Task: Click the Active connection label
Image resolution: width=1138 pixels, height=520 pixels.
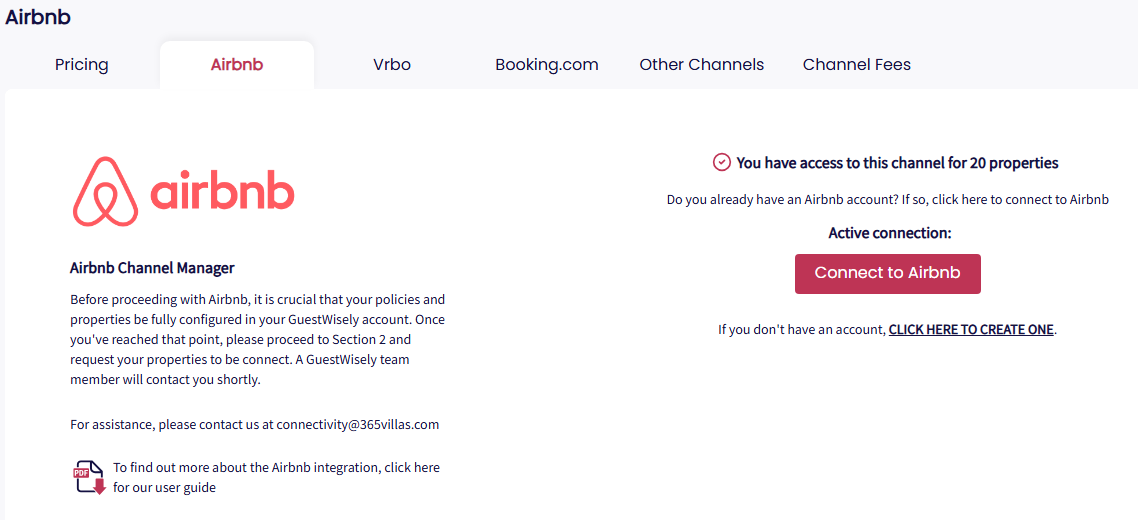Action: 890,233
